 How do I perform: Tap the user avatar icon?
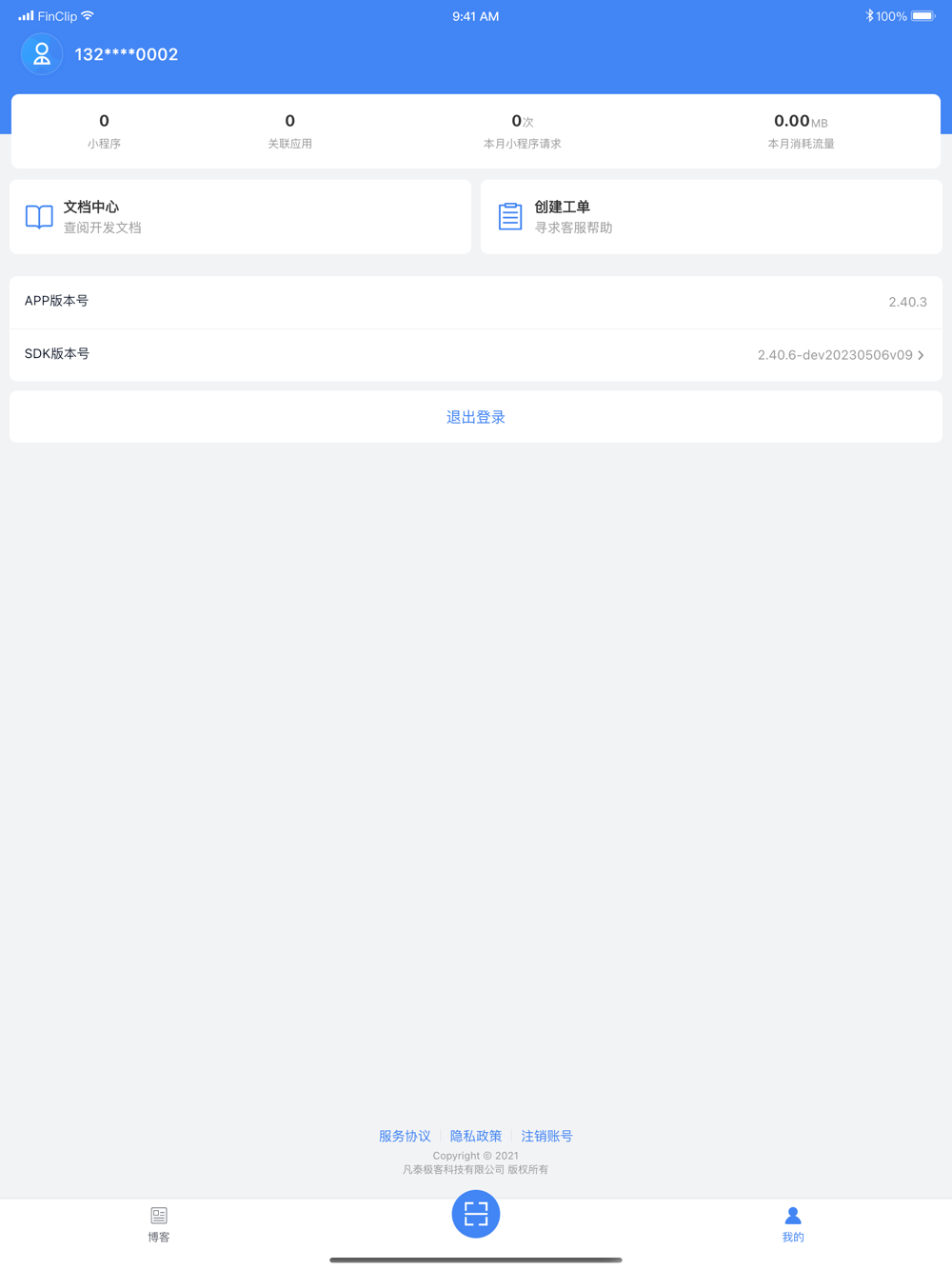[42, 54]
